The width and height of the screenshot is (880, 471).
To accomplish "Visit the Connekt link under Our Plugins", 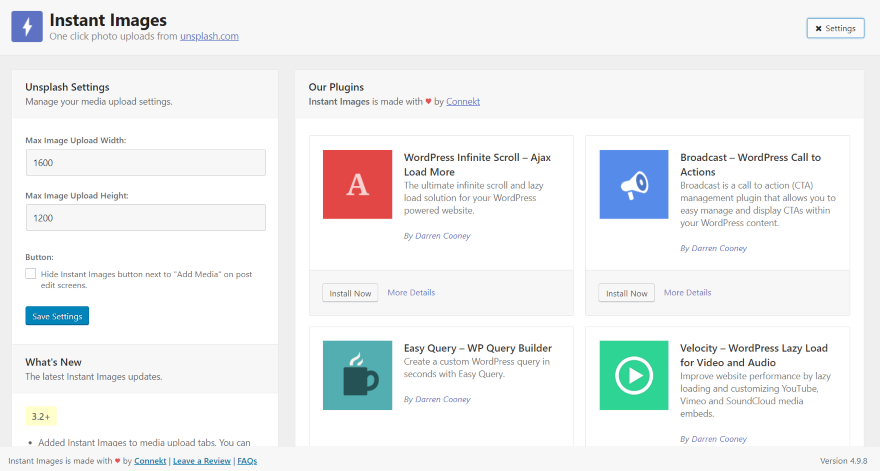I will pyautogui.click(x=463, y=102).
